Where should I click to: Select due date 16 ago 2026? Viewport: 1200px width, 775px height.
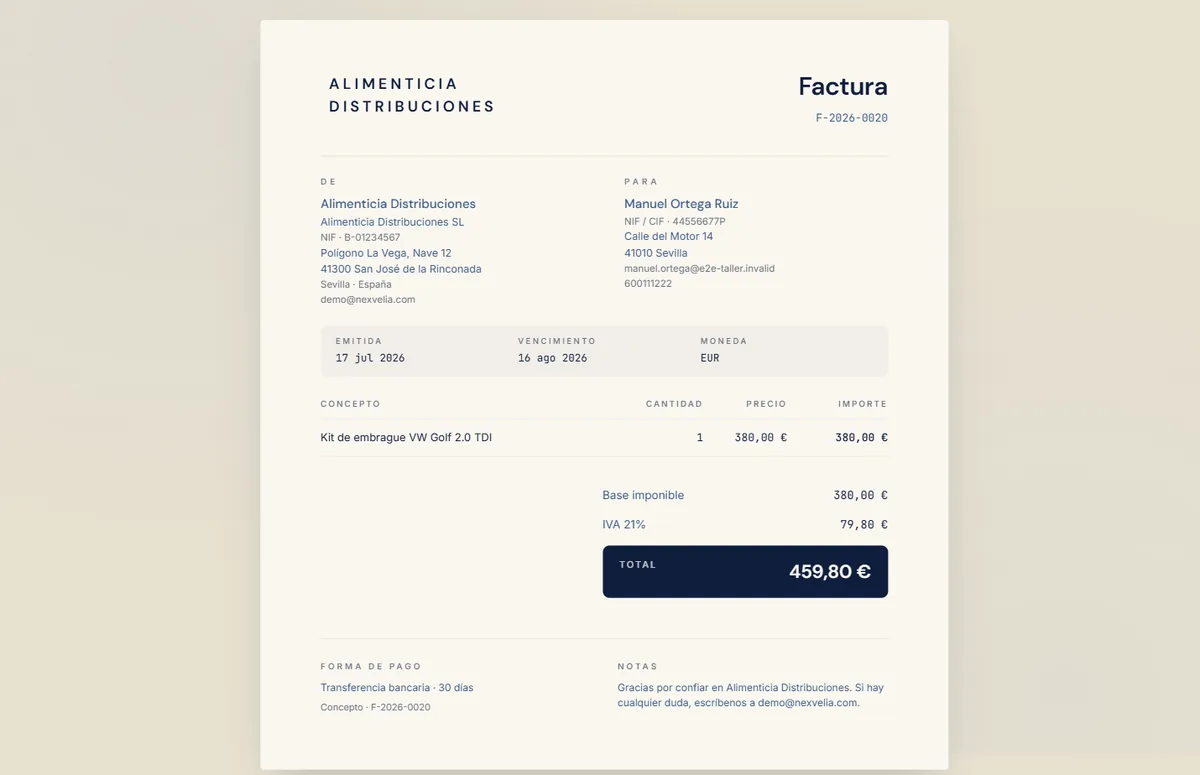click(552, 358)
